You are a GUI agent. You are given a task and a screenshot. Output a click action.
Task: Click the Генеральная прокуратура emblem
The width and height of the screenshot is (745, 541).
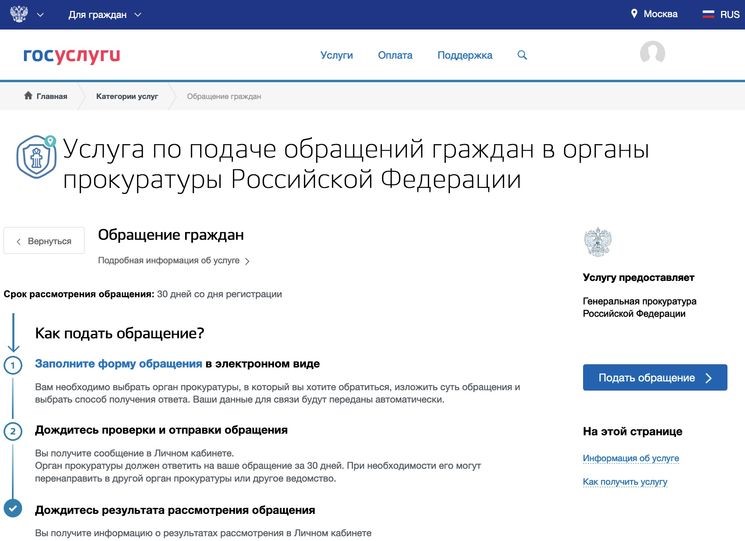point(598,242)
